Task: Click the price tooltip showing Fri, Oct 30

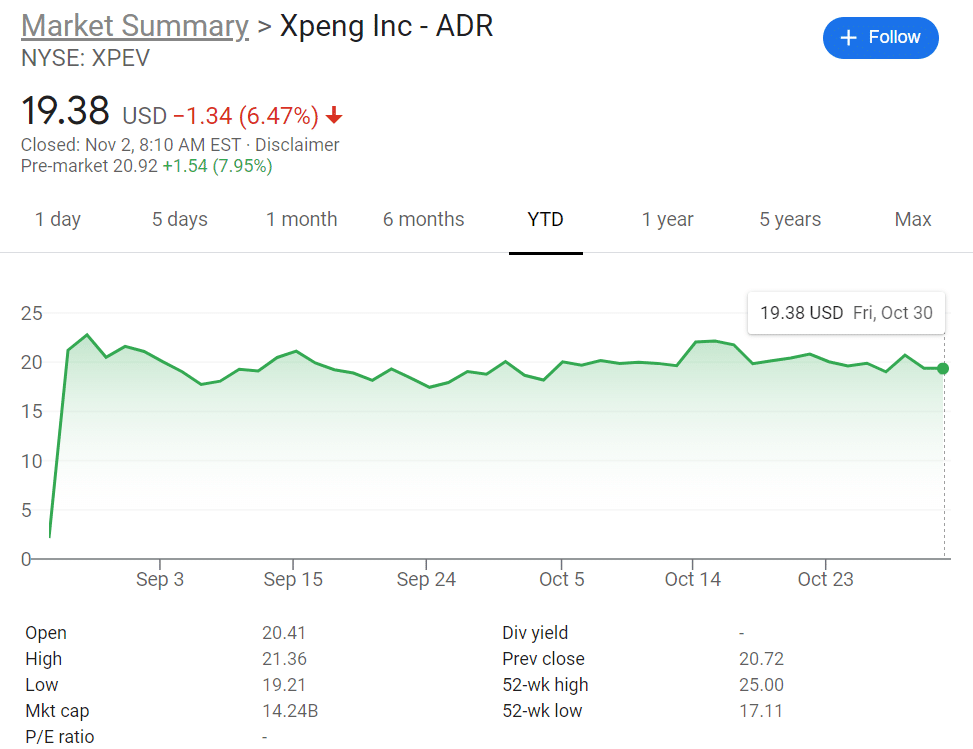Action: (845, 313)
